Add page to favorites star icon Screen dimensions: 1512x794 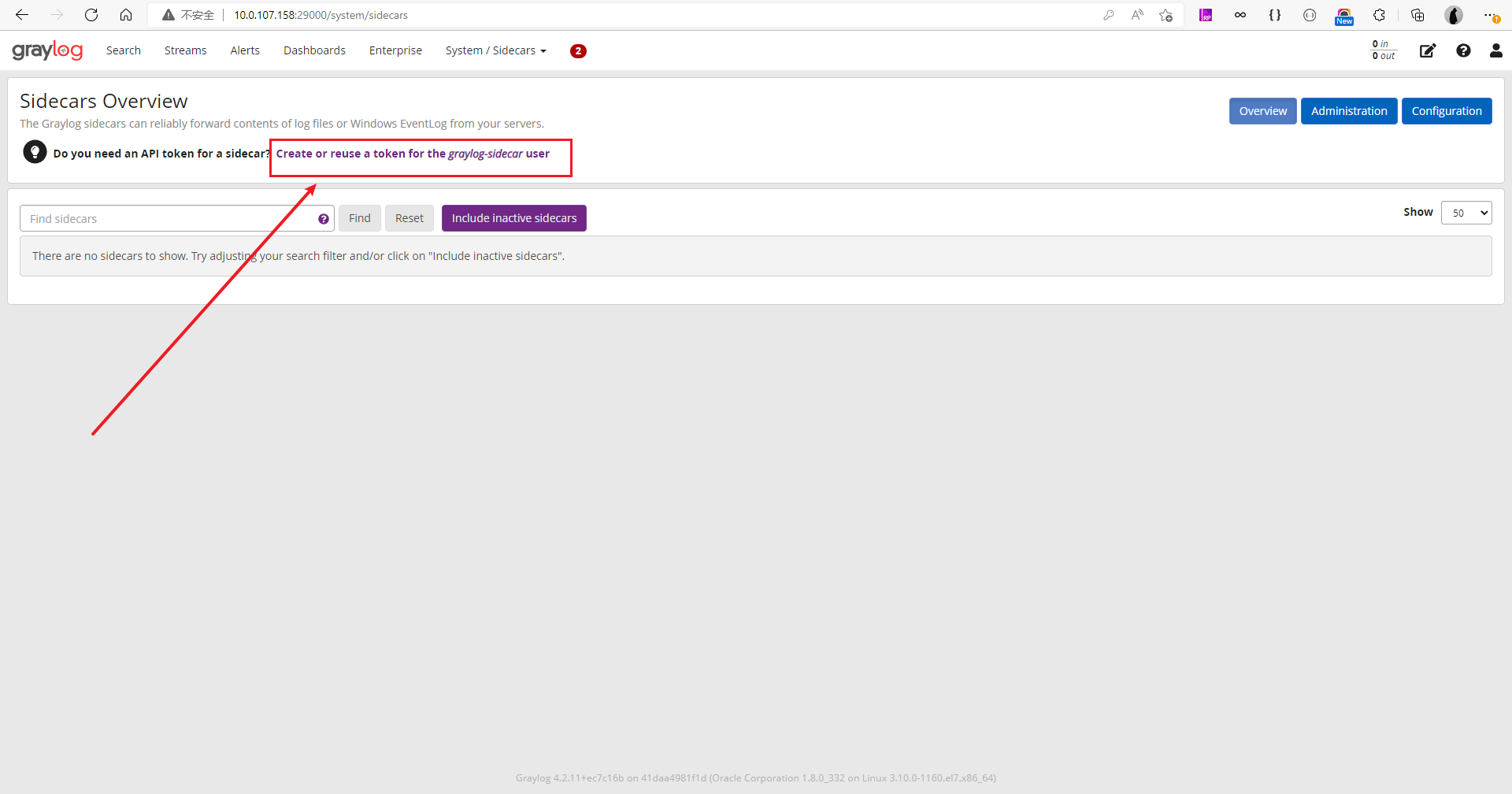(x=1166, y=15)
